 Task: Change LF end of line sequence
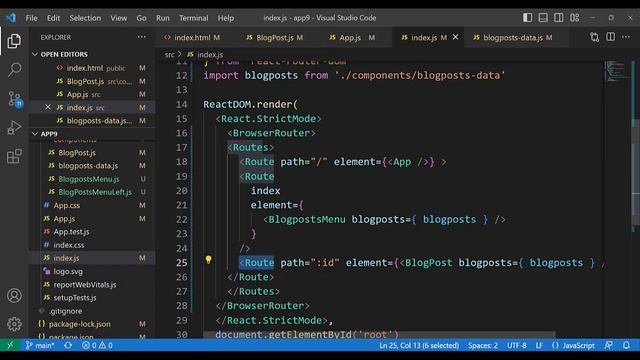pyautogui.click(x=539, y=345)
